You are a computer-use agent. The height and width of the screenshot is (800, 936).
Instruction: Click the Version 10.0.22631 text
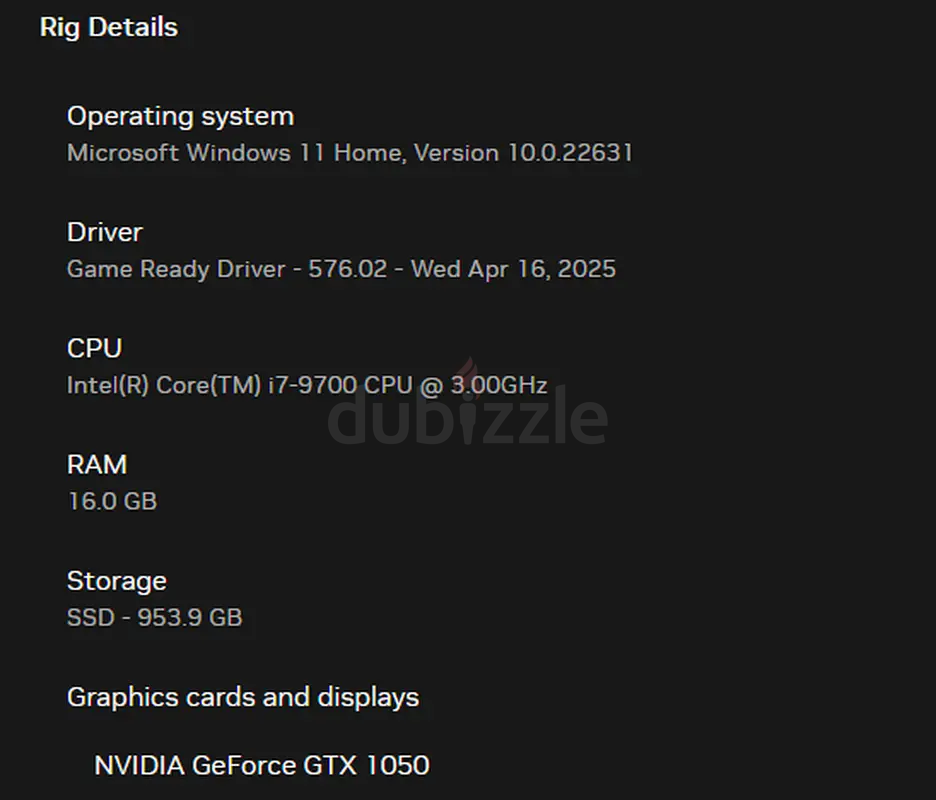pyautogui.click(x=523, y=153)
